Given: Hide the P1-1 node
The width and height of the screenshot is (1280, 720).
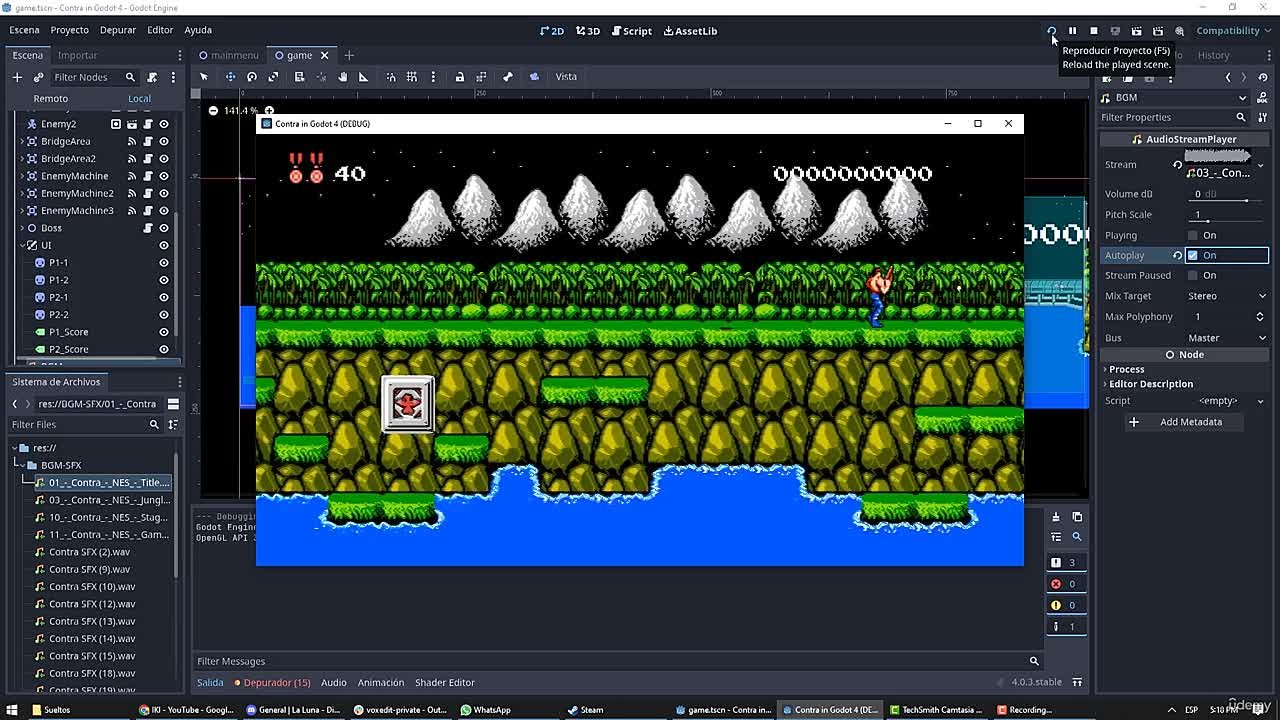Looking at the screenshot, I should pos(164,263).
